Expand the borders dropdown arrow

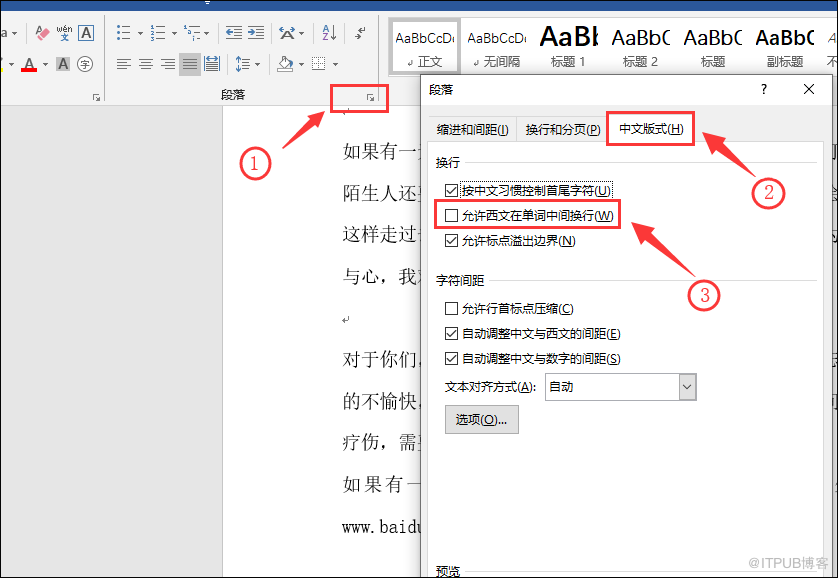[x=335, y=65]
